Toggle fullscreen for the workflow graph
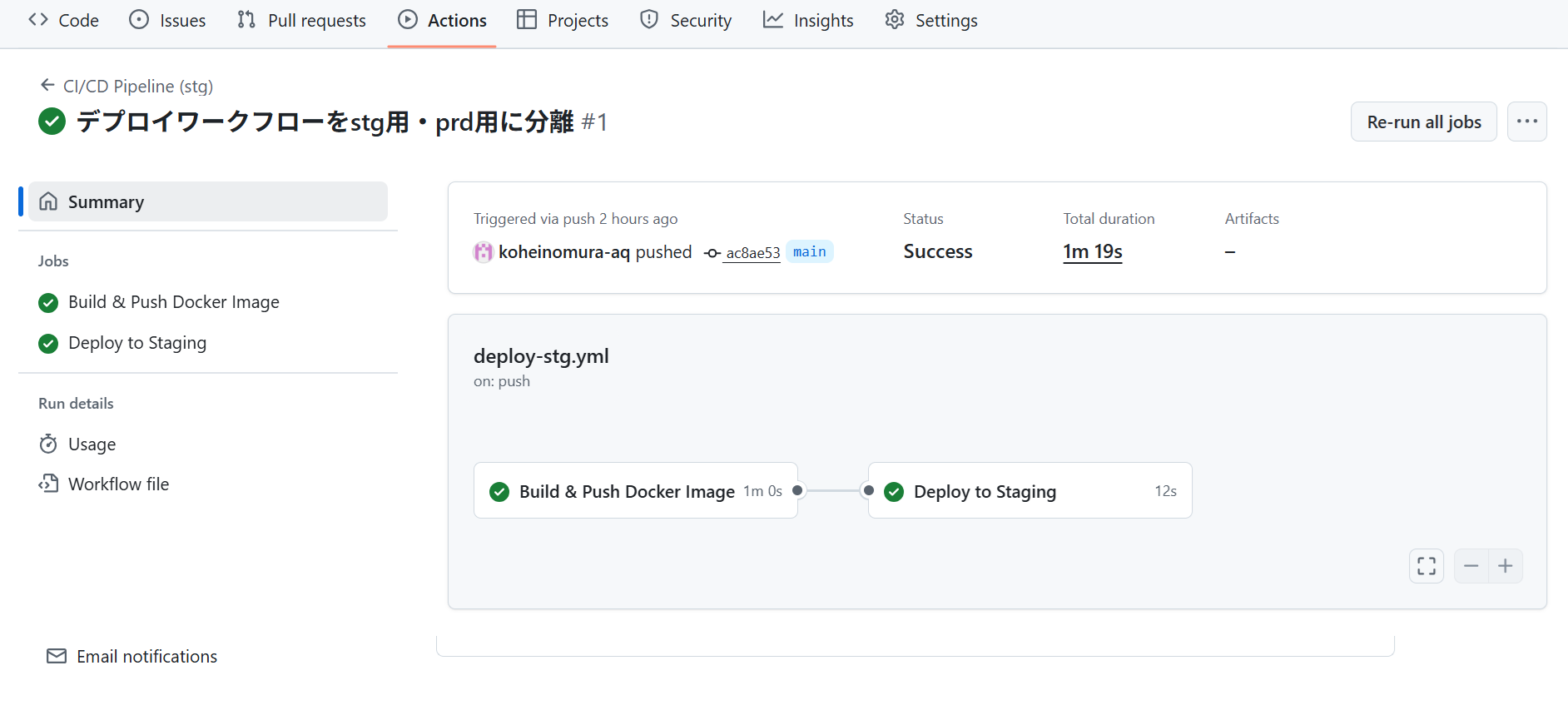Screen dimensions: 1568x720 (x=1427, y=566)
